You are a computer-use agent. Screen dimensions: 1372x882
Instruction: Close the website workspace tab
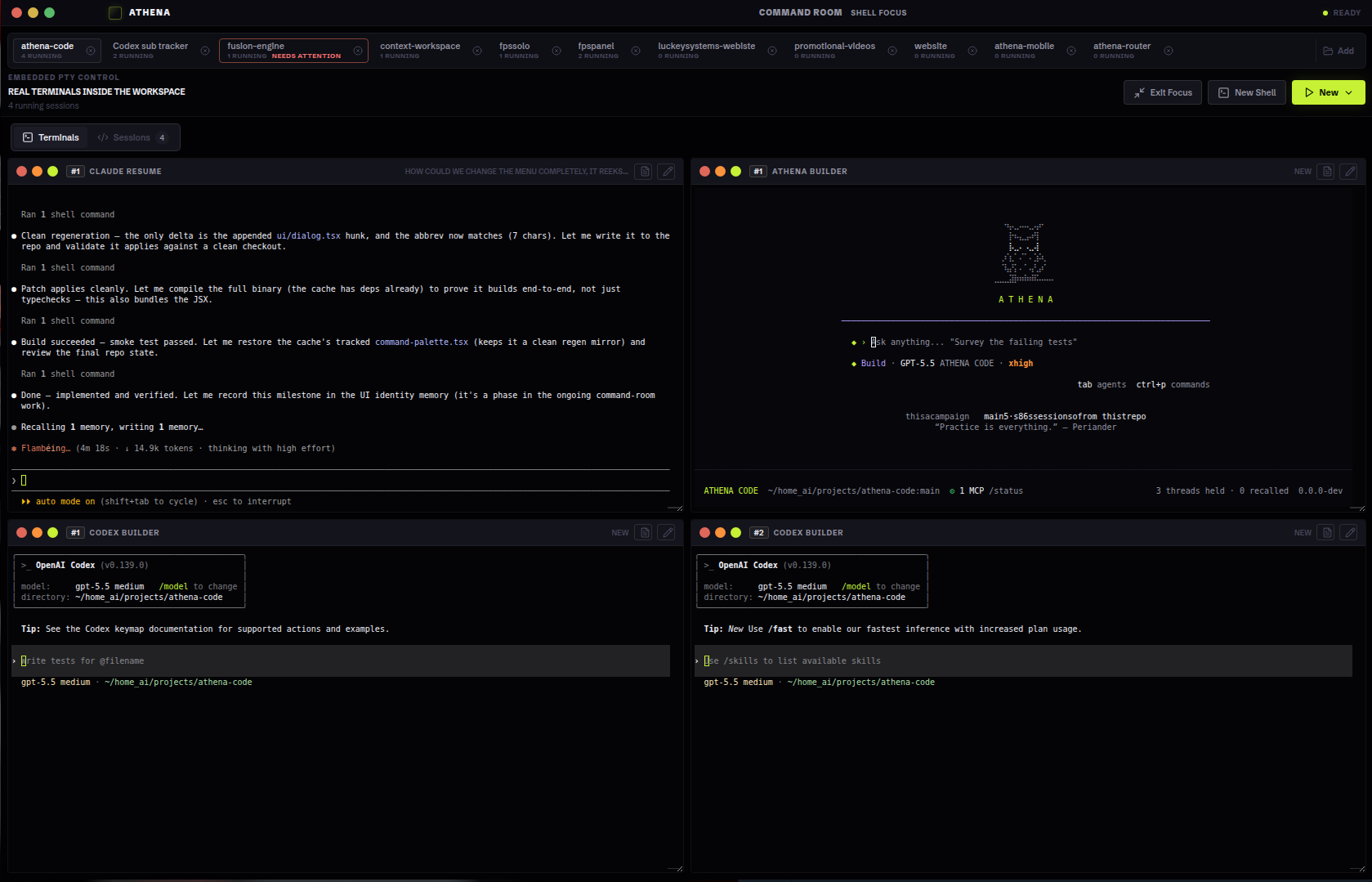[x=972, y=51]
